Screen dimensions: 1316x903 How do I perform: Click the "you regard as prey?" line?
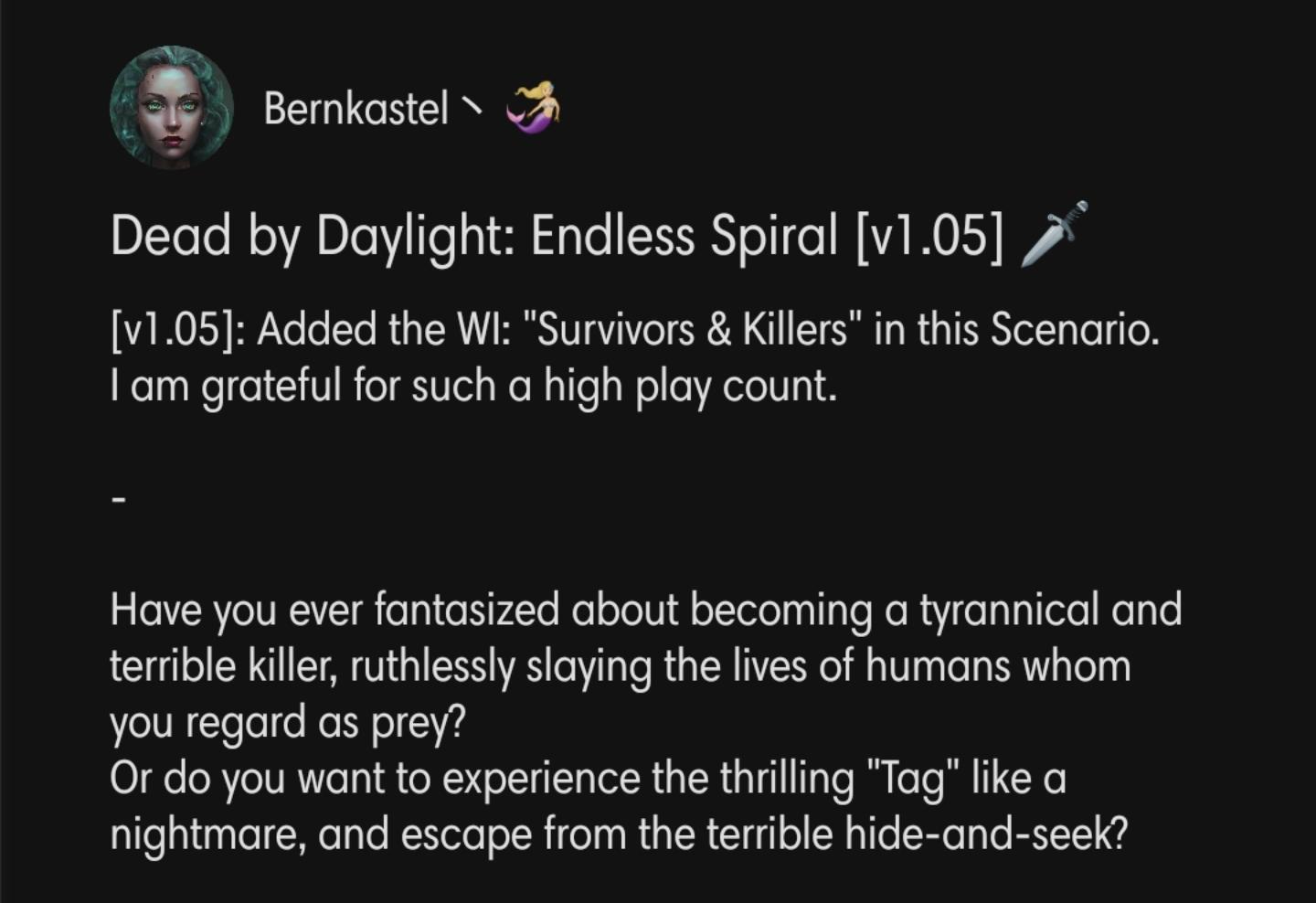click(x=288, y=724)
